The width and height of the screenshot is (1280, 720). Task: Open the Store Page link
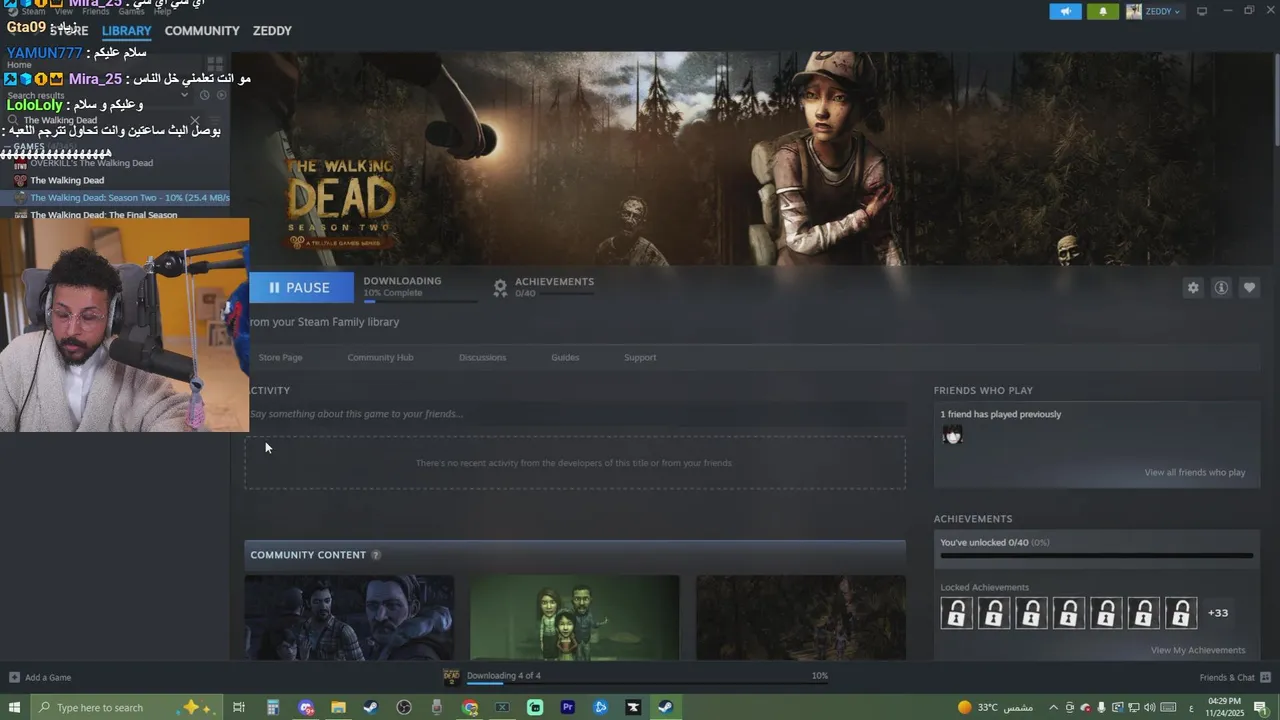coord(280,357)
